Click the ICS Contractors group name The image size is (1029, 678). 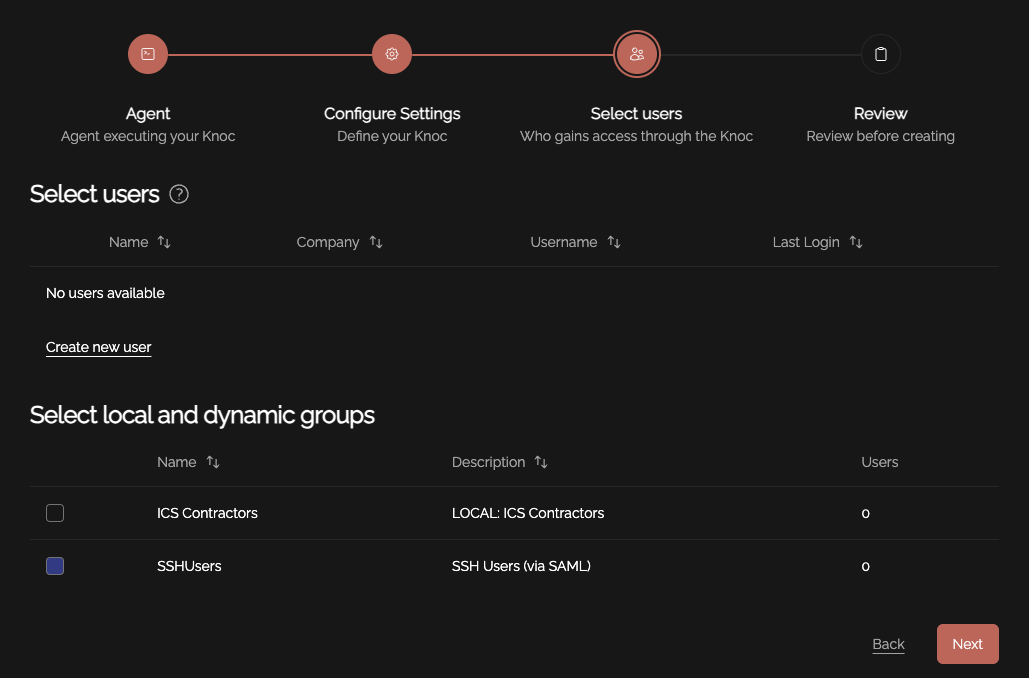pyautogui.click(x=207, y=513)
